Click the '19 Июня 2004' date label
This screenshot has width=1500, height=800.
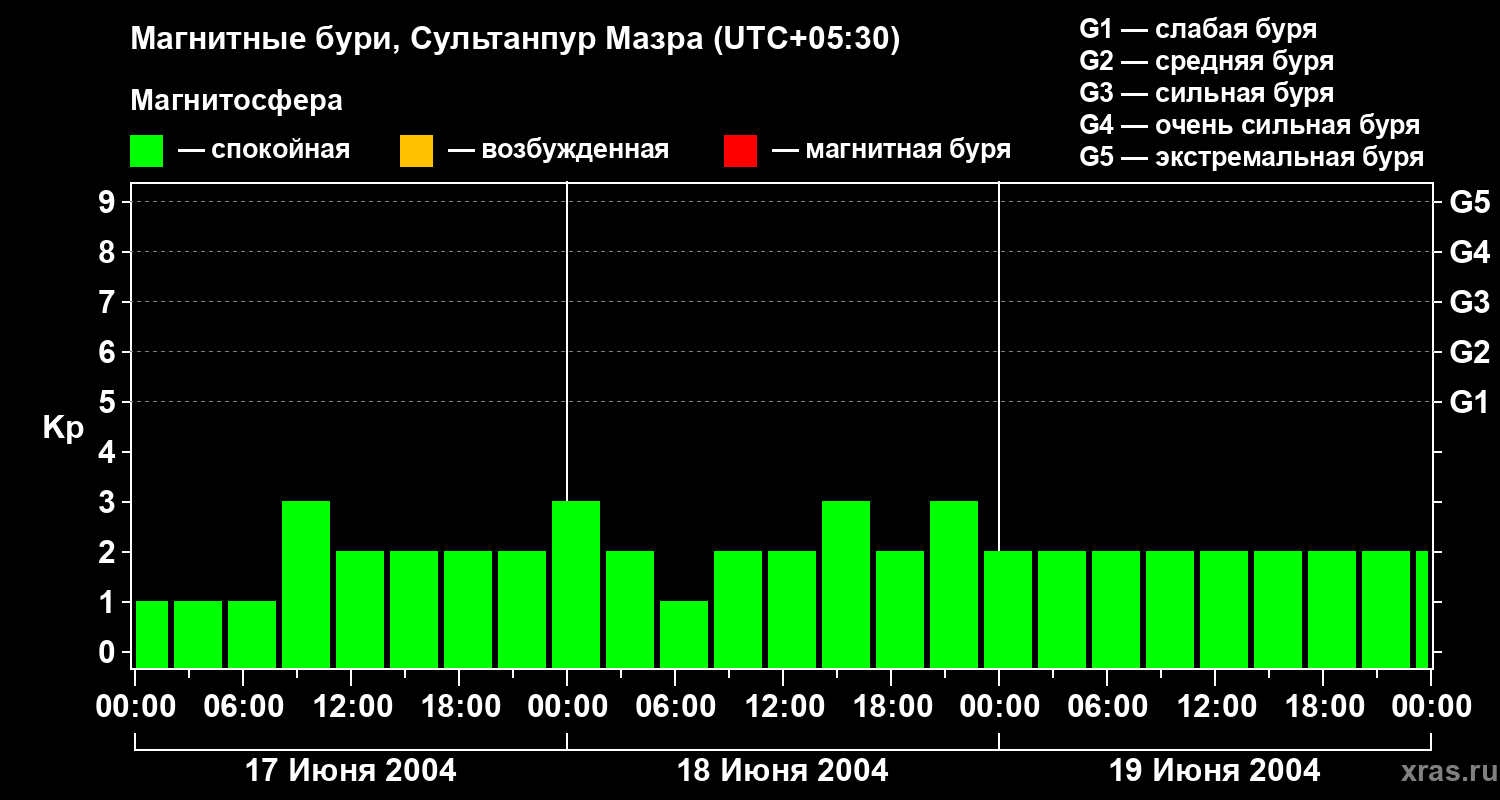1215,771
